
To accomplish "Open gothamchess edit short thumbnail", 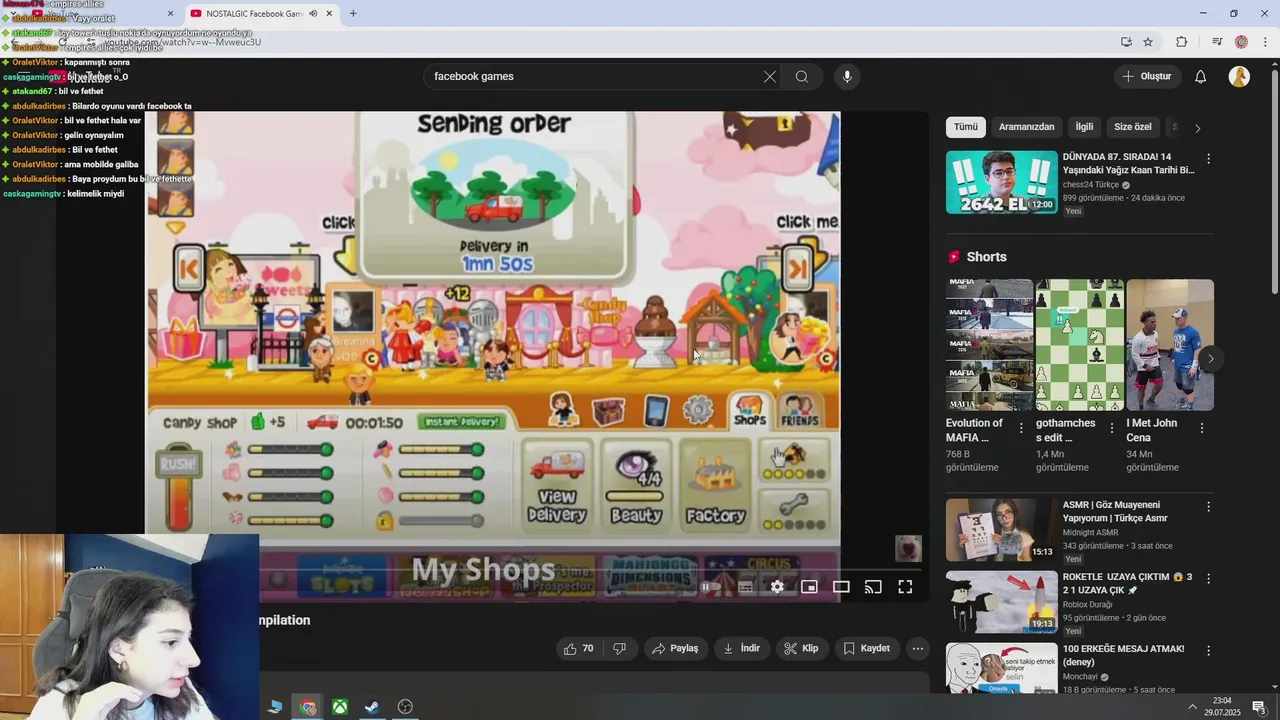I will pos(1080,345).
